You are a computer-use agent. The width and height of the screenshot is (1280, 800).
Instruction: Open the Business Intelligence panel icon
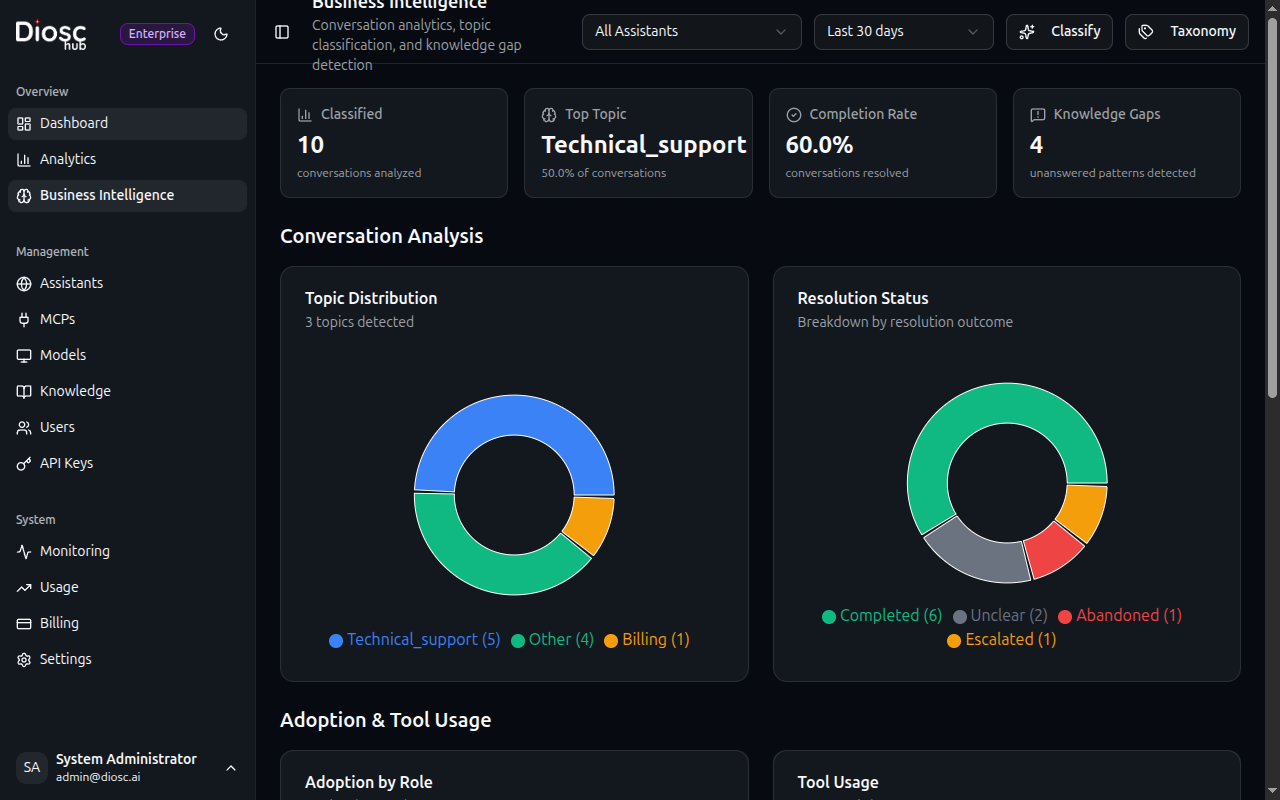[x=24, y=196]
